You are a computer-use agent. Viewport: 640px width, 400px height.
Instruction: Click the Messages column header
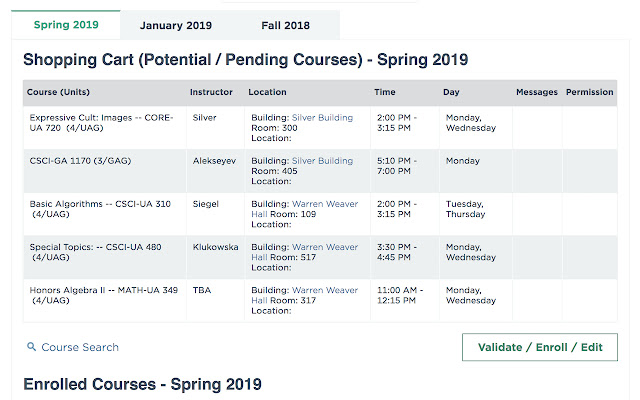point(537,92)
